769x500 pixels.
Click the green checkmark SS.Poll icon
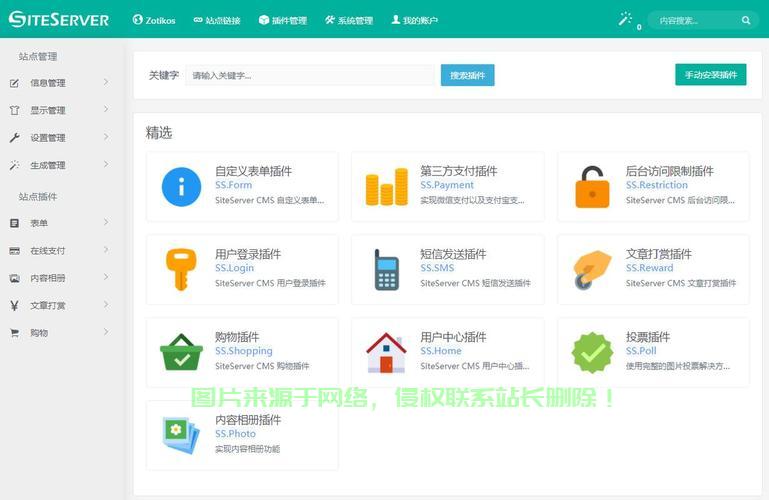click(592, 352)
